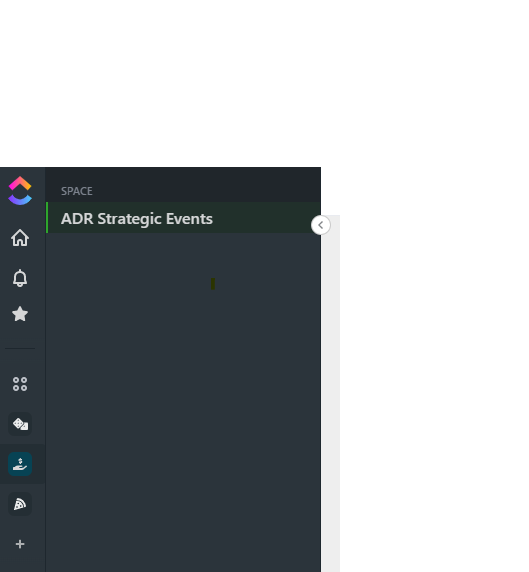The height and width of the screenshot is (572, 529).
Task: Click the dark header strip above SPACE label
Action: tap(183, 175)
